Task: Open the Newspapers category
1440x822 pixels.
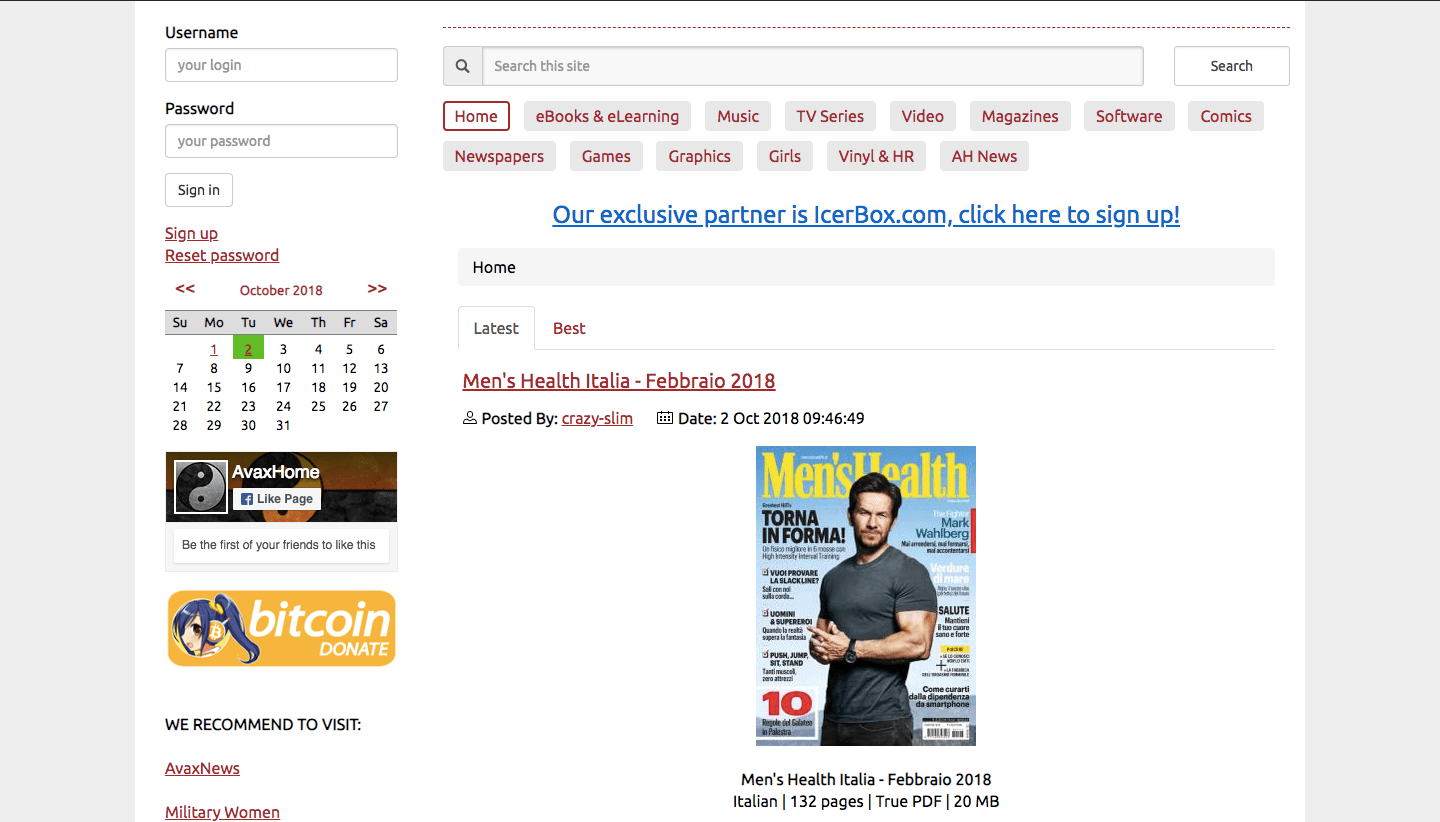Action: click(x=499, y=156)
